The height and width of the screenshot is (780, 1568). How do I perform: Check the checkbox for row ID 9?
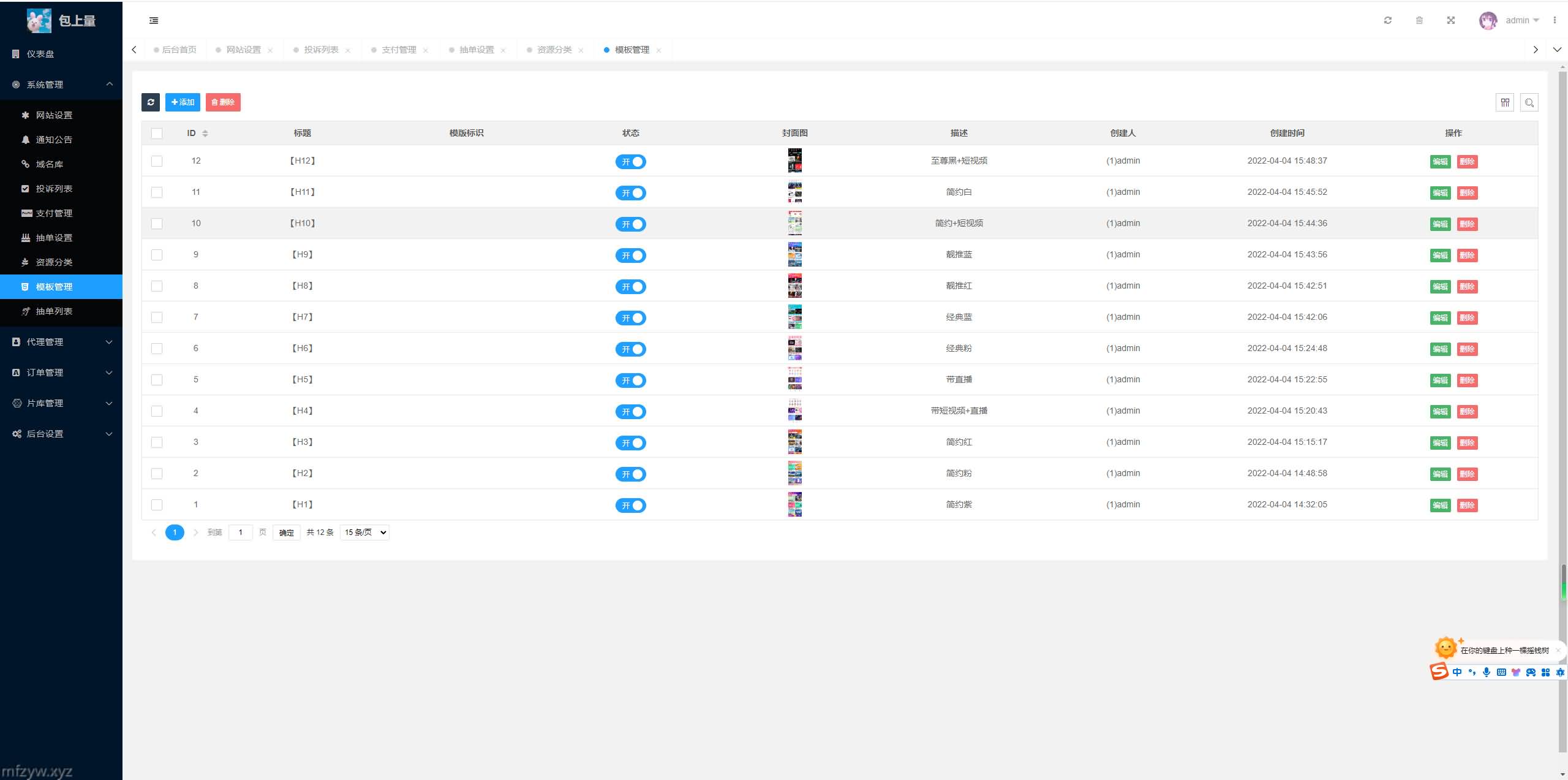pos(157,255)
